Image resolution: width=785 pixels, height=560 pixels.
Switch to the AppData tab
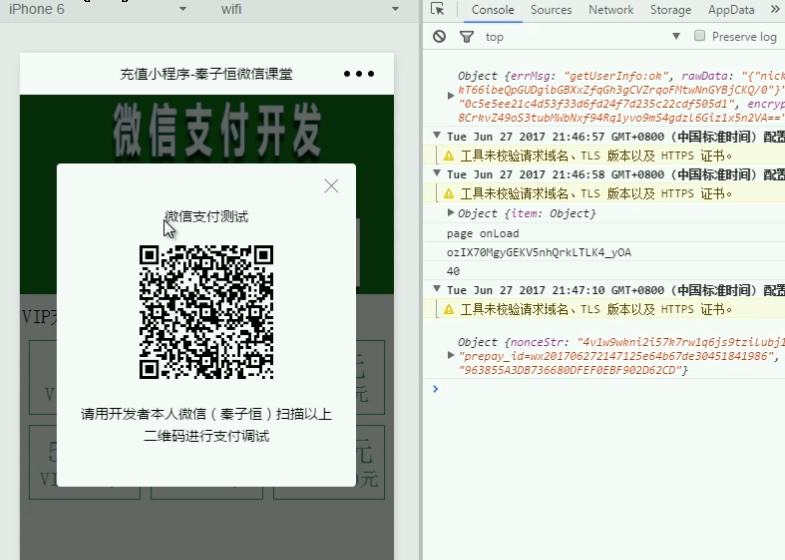point(731,10)
